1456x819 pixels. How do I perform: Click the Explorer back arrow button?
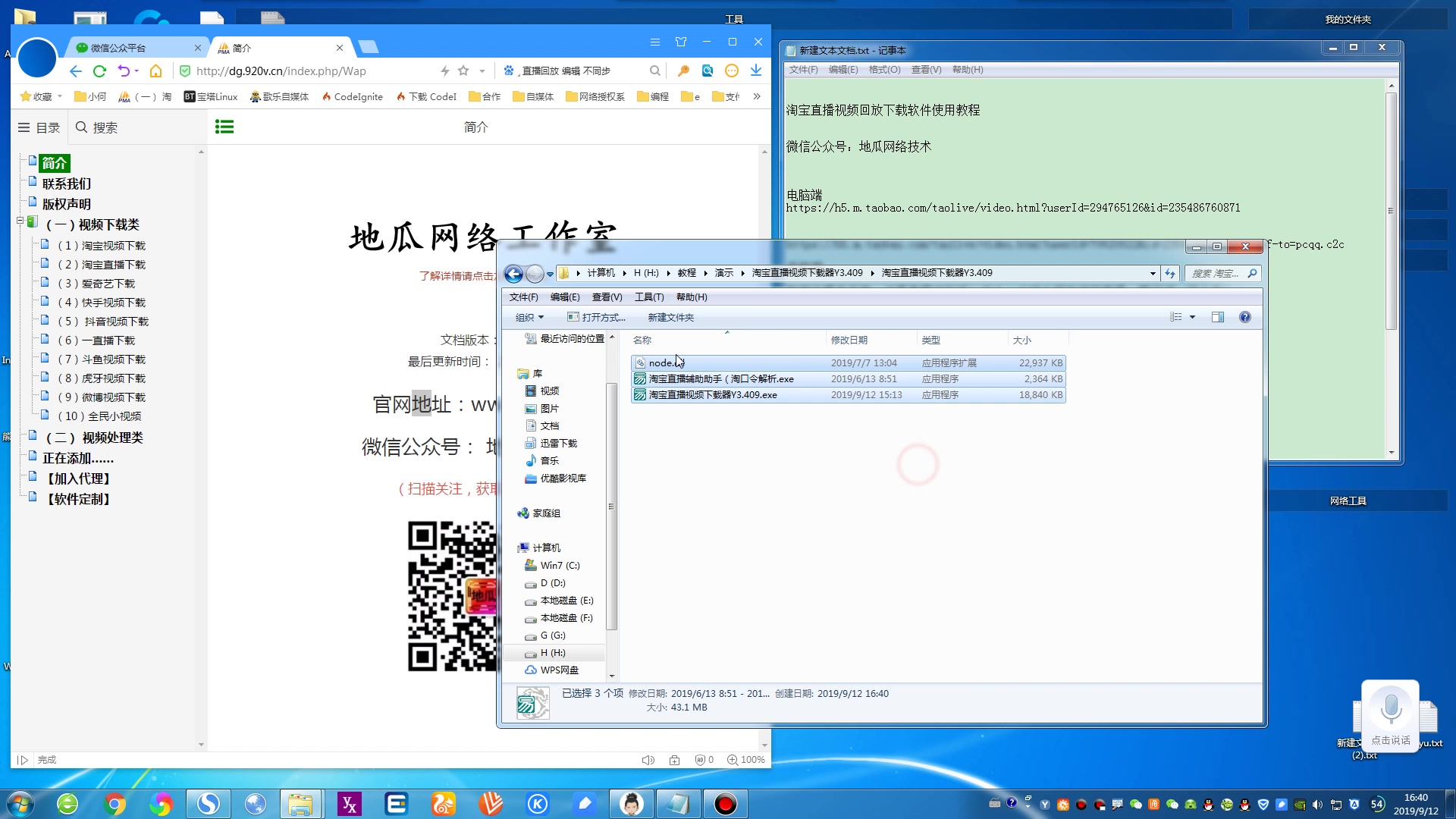pos(513,274)
